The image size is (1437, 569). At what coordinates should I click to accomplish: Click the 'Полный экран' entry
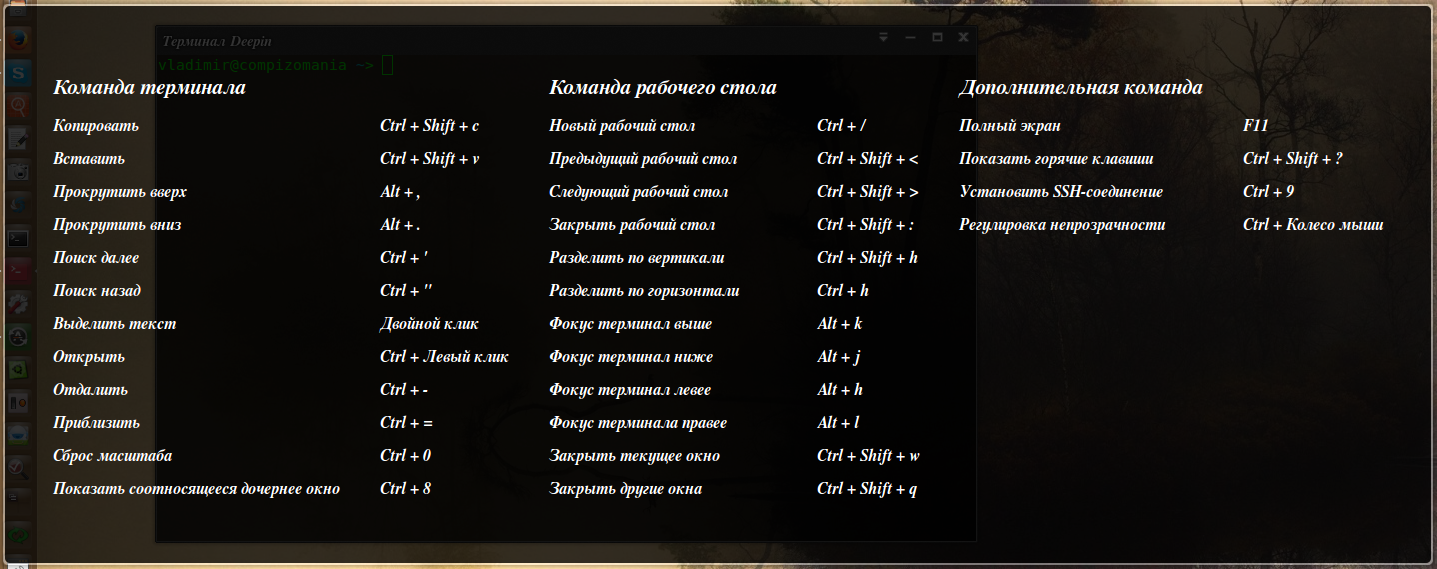point(1010,126)
